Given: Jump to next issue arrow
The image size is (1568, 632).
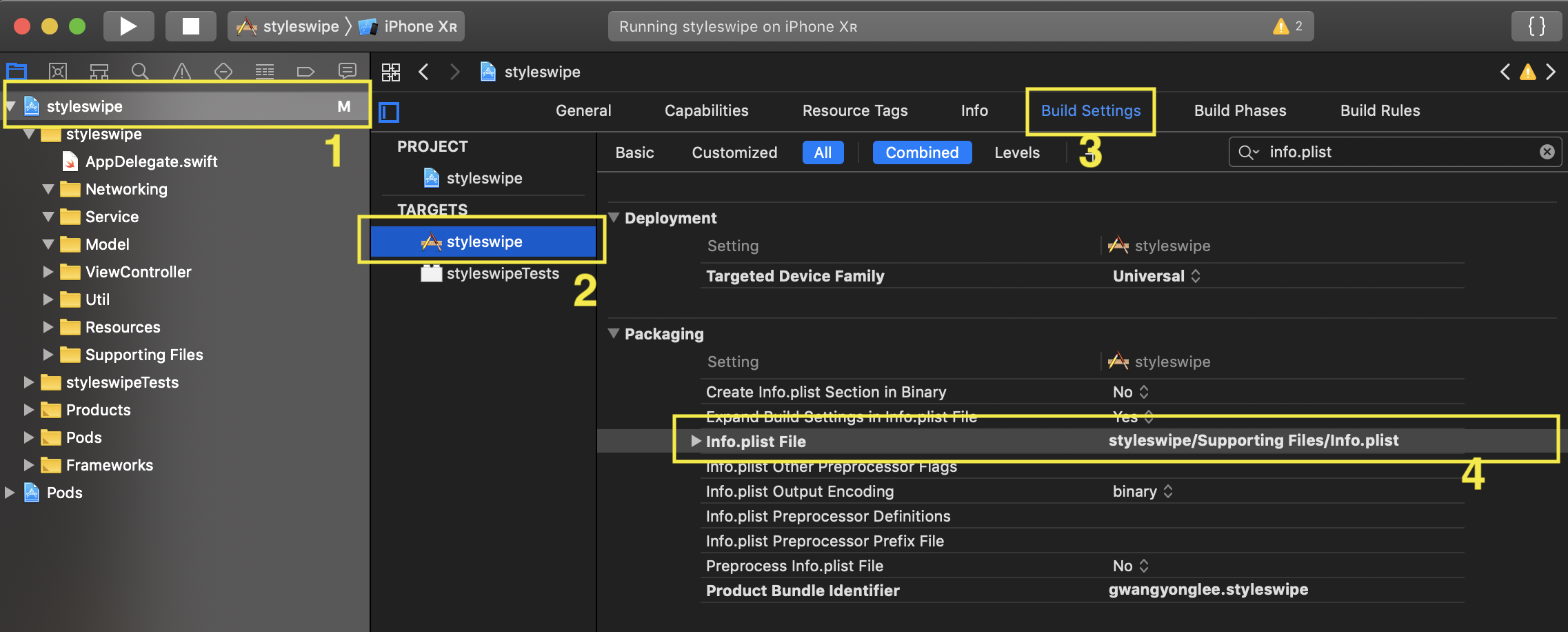Looking at the screenshot, I should [x=1551, y=72].
